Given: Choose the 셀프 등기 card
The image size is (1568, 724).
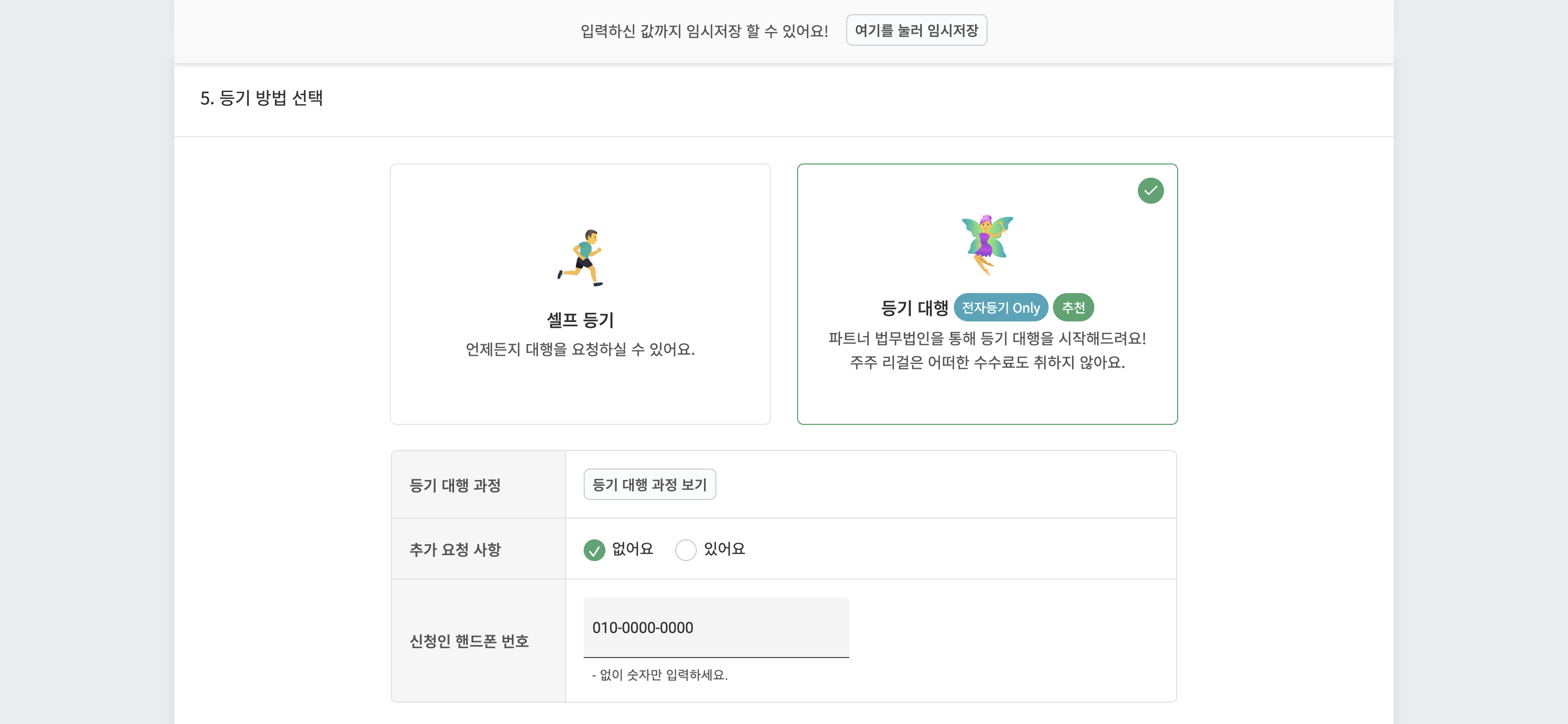Looking at the screenshot, I should [x=580, y=294].
